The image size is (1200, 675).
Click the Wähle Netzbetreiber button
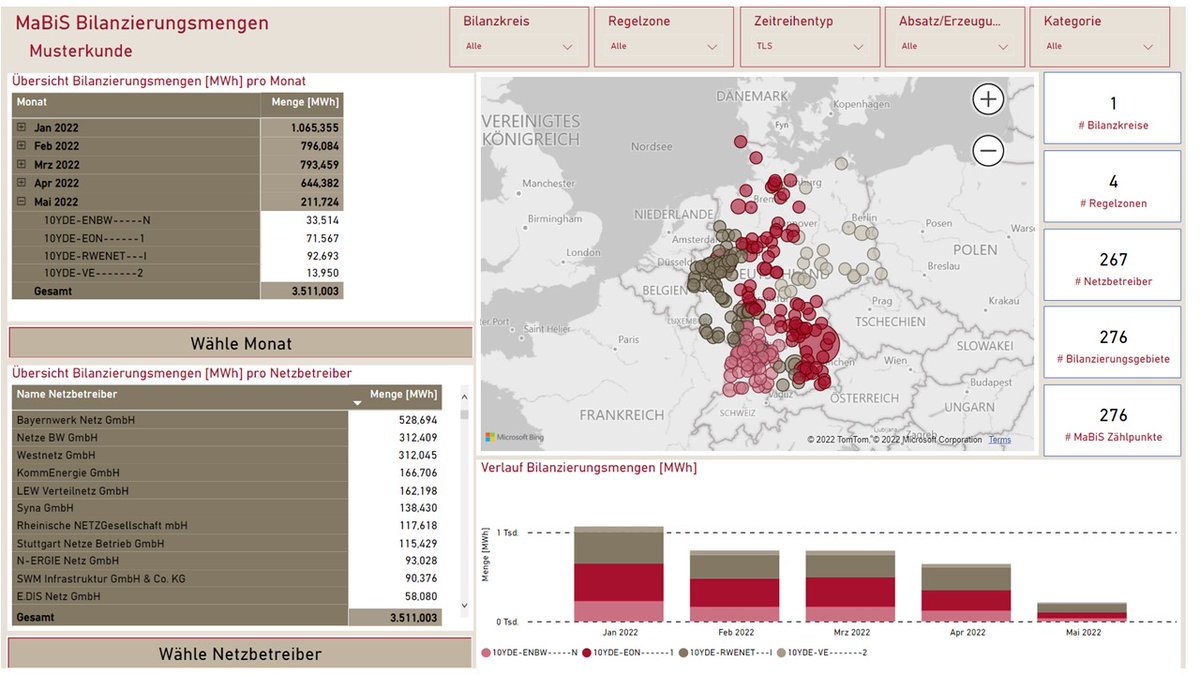[x=241, y=653]
